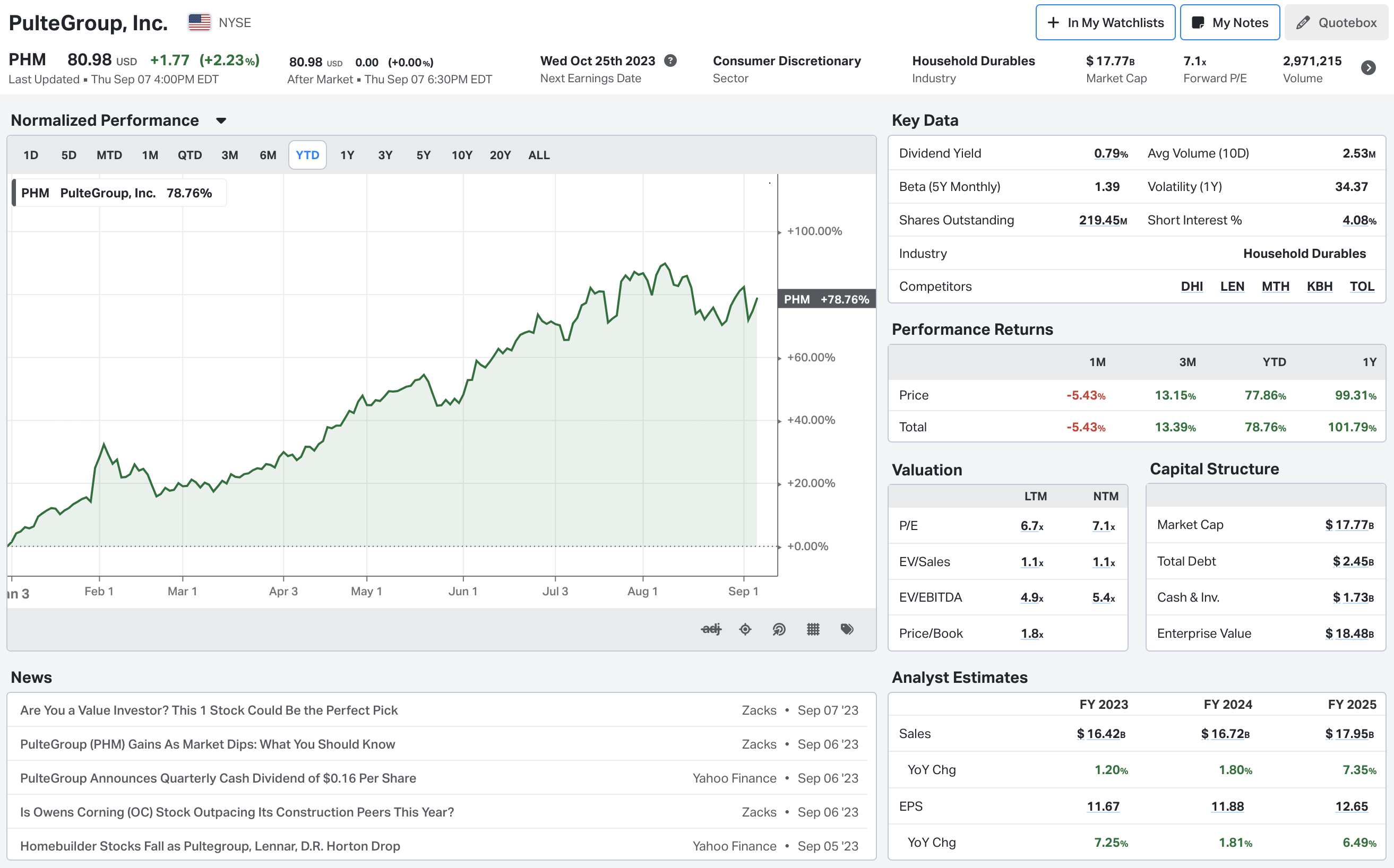Select the 3Y range tab

click(385, 155)
